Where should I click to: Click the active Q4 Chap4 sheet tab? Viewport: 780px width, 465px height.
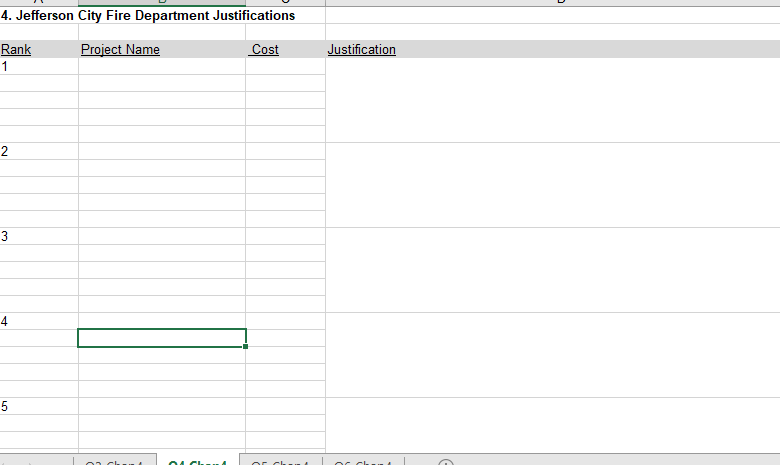click(x=197, y=461)
